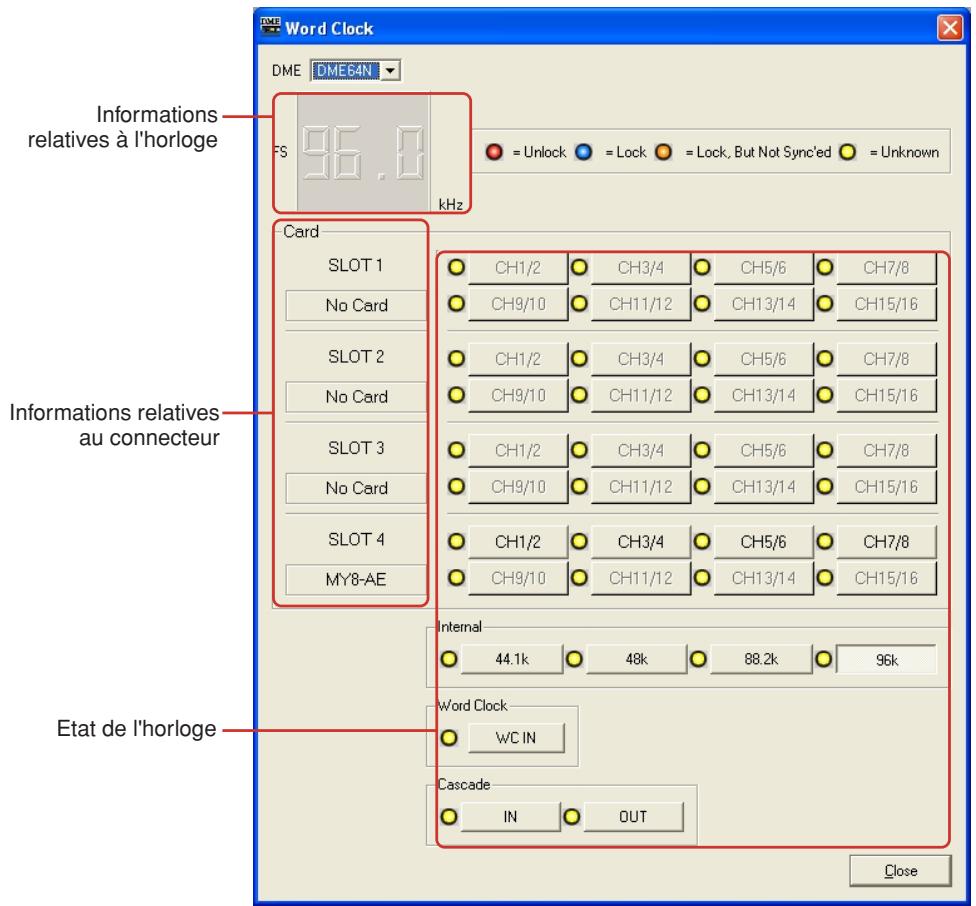
Task: Select Cascade IN clock source
Action: point(510,817)
